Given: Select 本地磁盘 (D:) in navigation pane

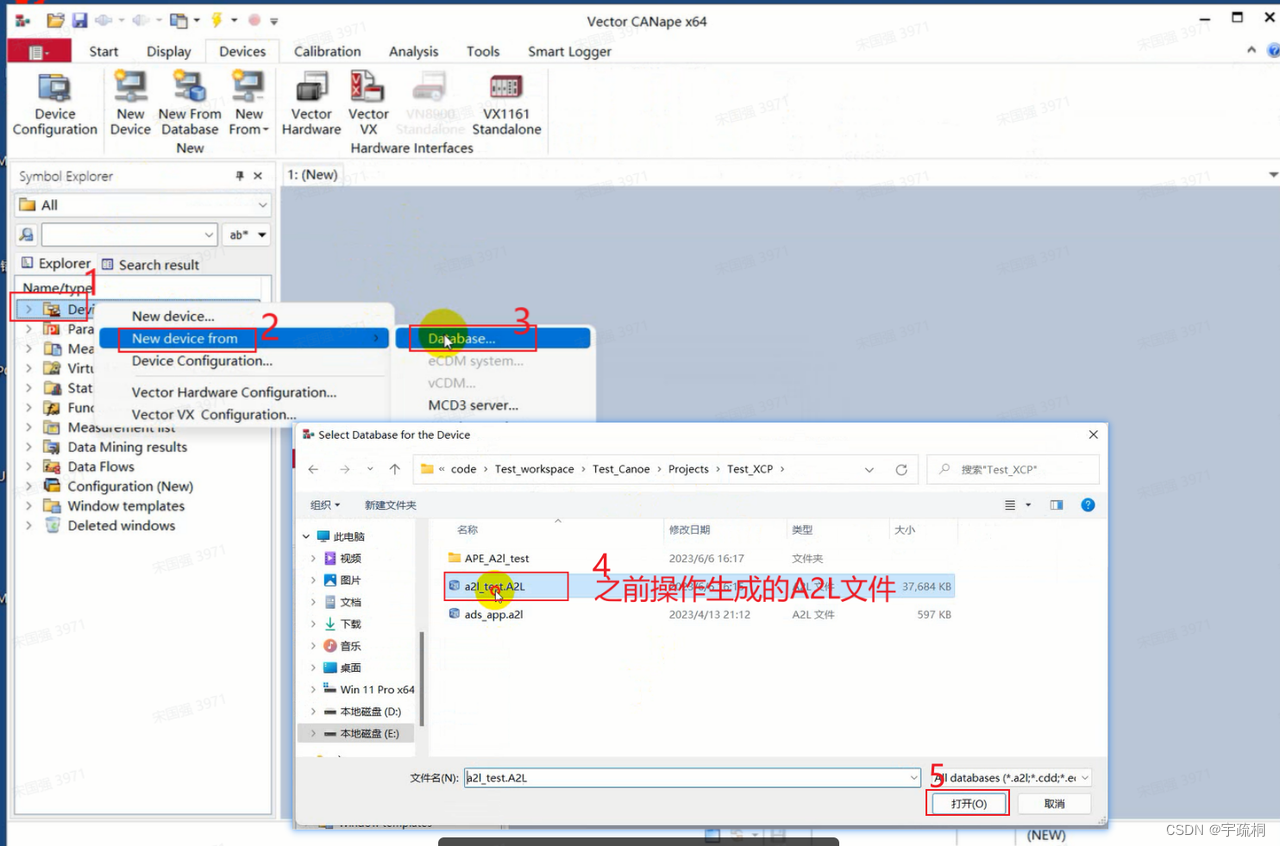Looking at the screenshot, I should 370,711.
